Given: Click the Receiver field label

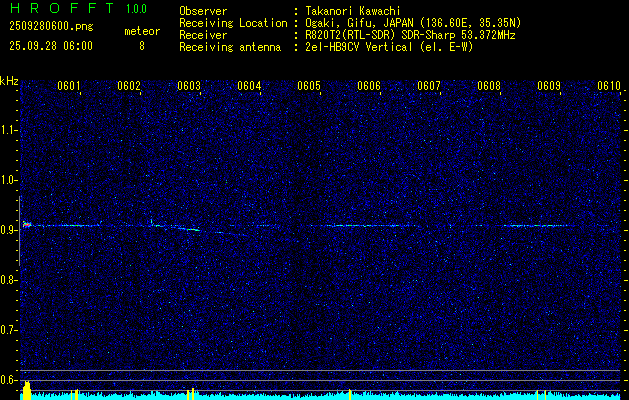Looking at the screenshot, I should click(203, 35).
